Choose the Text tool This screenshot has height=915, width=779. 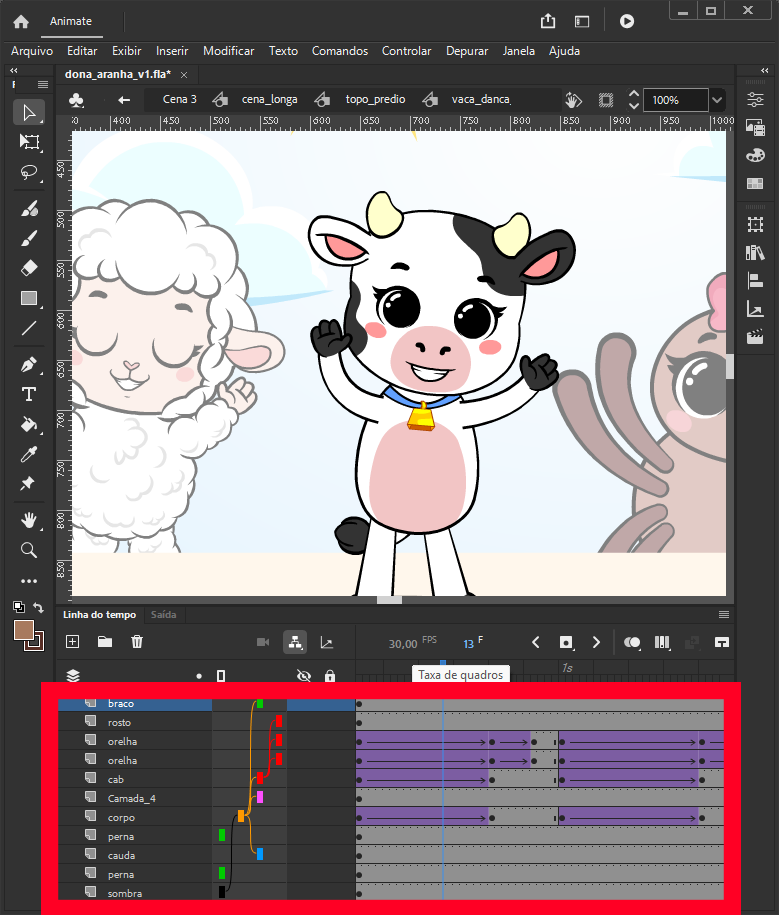(29, 394)
